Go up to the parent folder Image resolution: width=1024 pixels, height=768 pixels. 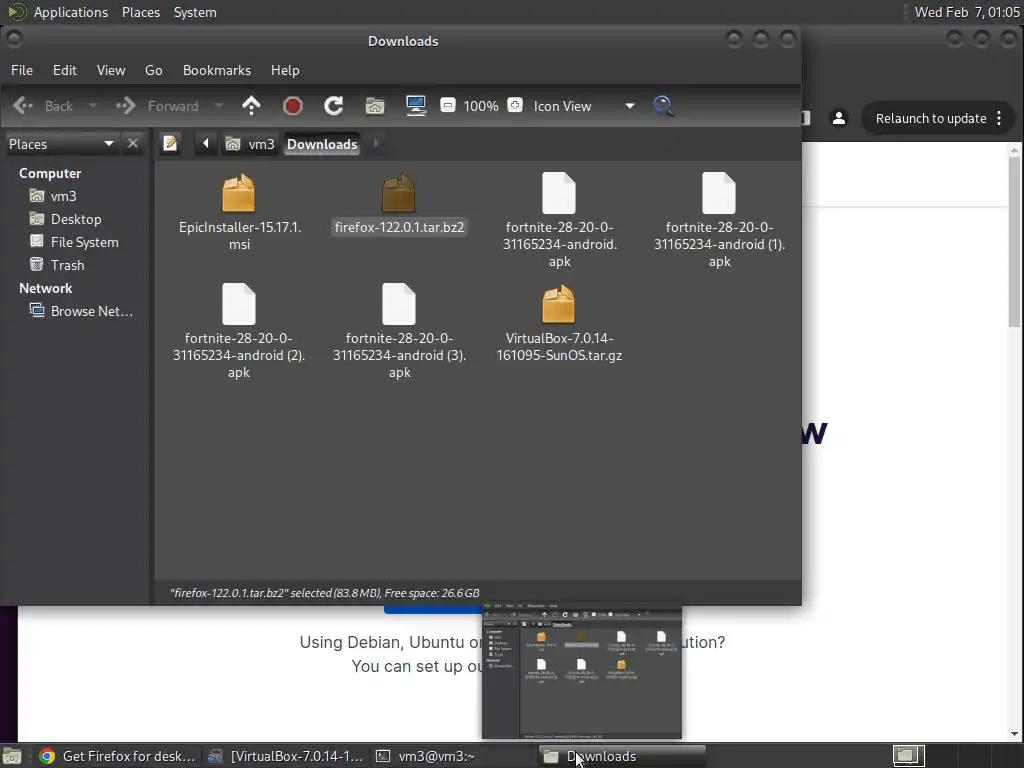pyautogui.click(x=251, y=106)
